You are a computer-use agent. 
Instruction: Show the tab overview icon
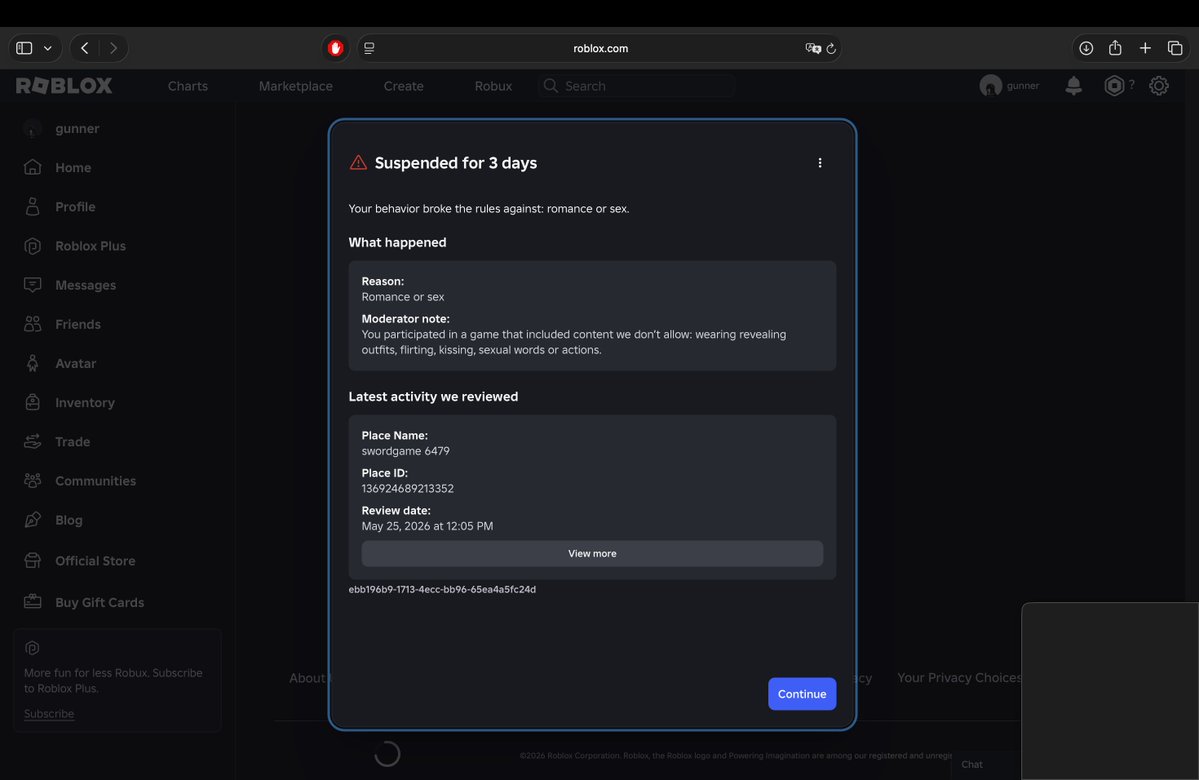tap(1175, 48)
